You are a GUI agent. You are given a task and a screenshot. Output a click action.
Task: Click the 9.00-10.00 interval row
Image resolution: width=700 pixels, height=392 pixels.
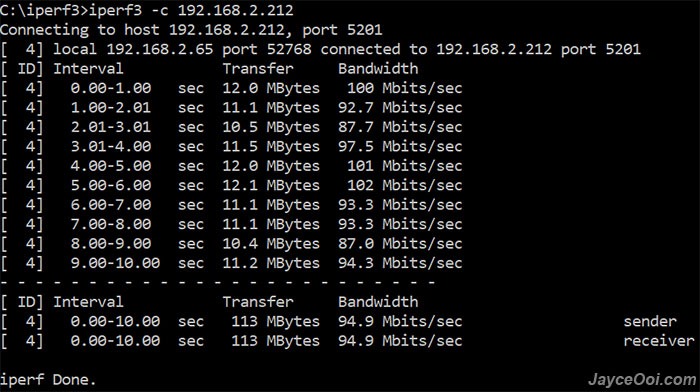point(231,263)
